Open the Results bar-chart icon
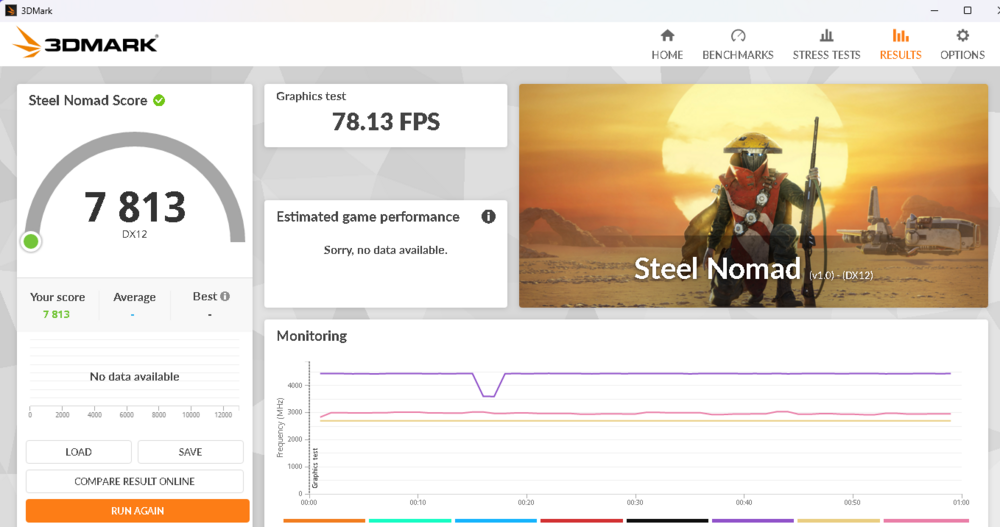Image resolution: width=1000 pixels, height=527 pixels. point(901,35)
